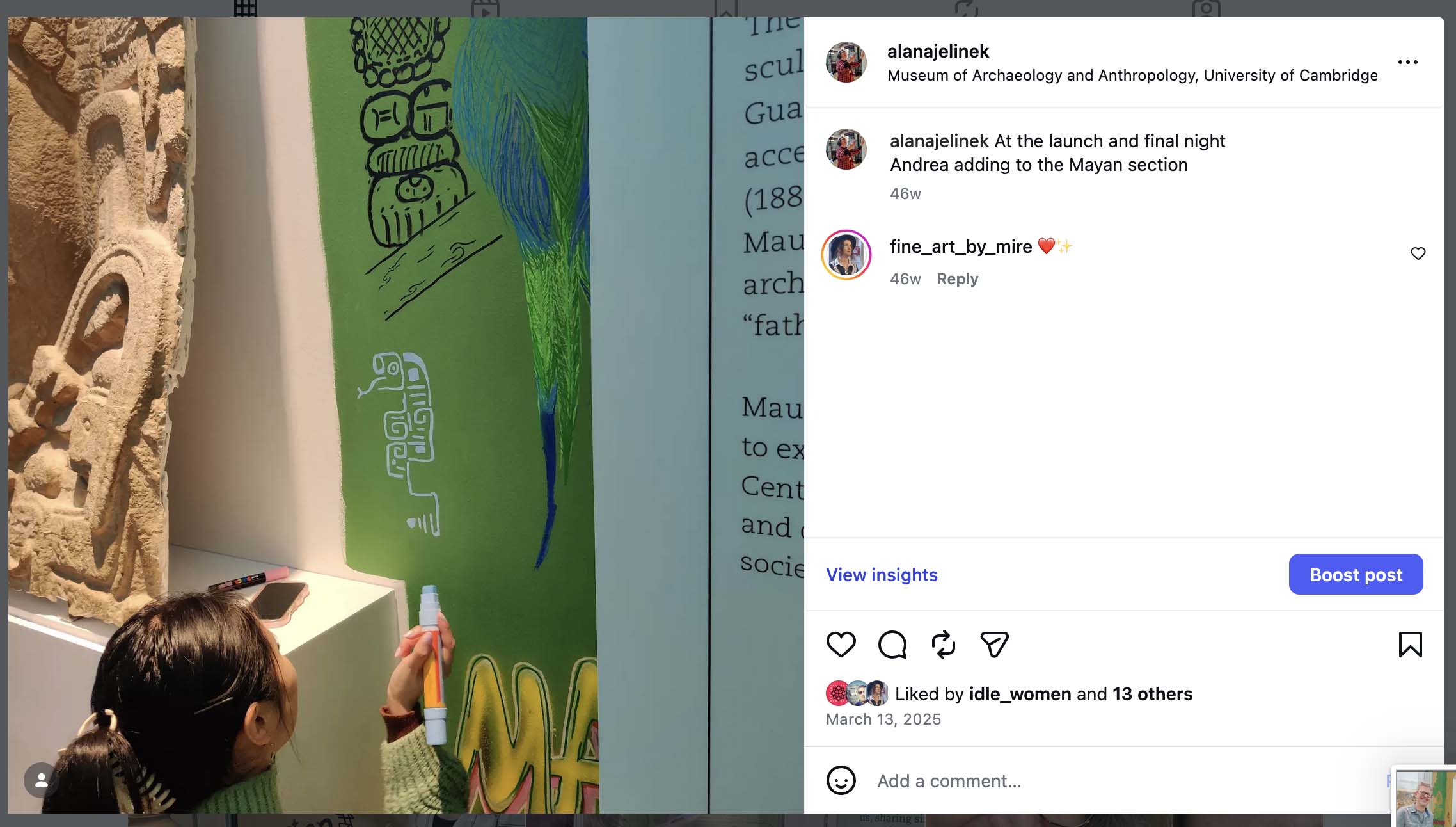View the 13 others who liked
This screenshot has height=827, width=1456.
pyautogui.click(x=1152, y=694)
